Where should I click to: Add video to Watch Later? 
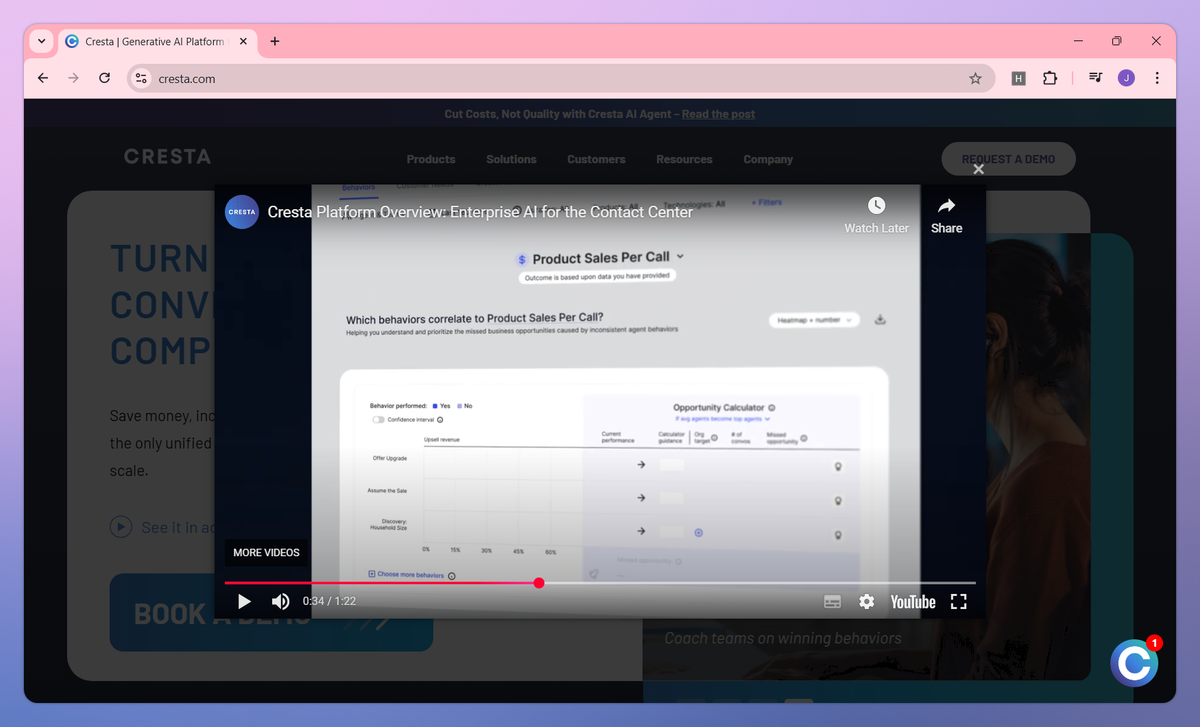point(877,214)
